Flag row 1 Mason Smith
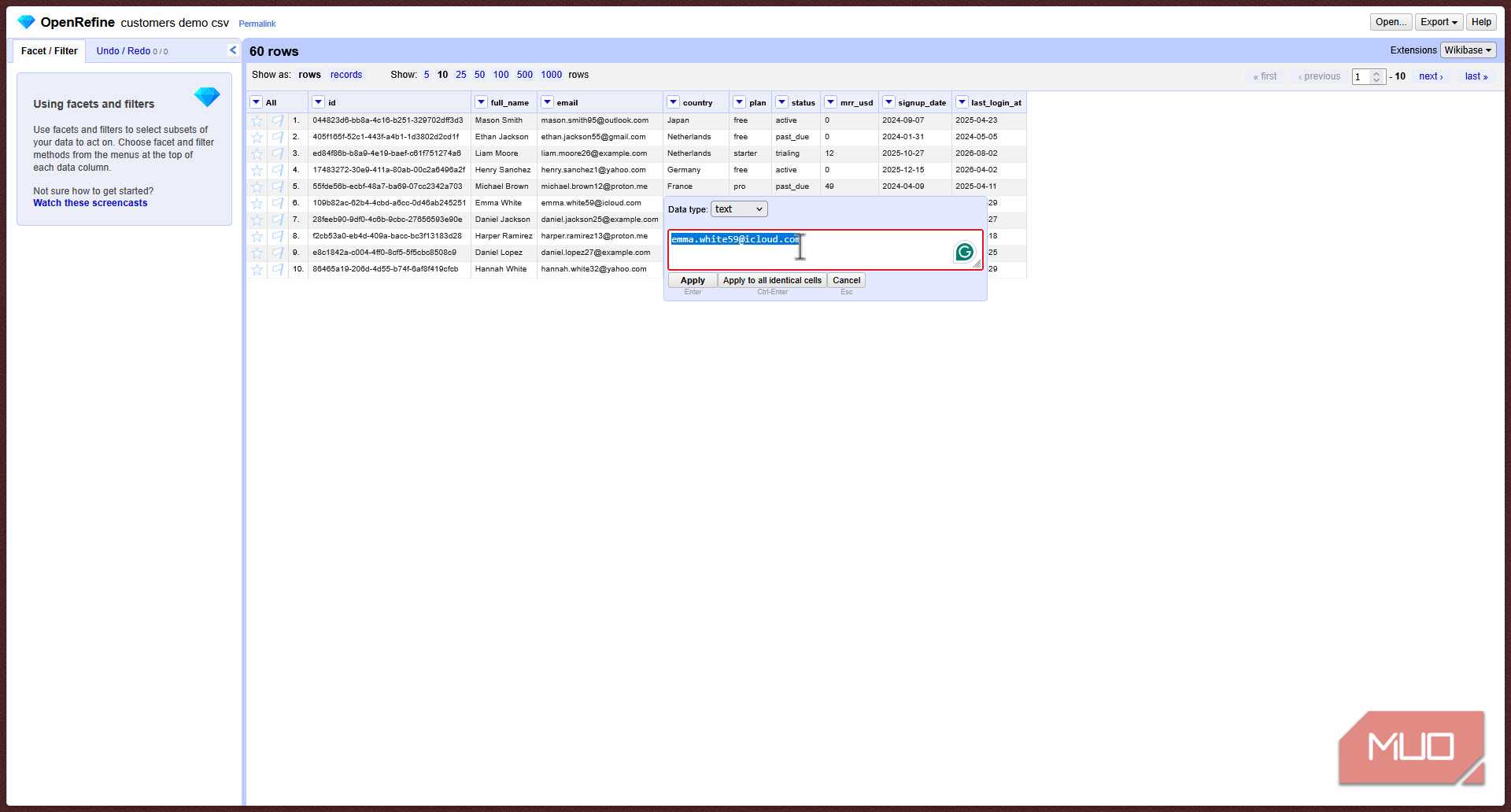The image size is (1511, 812). 278,120
